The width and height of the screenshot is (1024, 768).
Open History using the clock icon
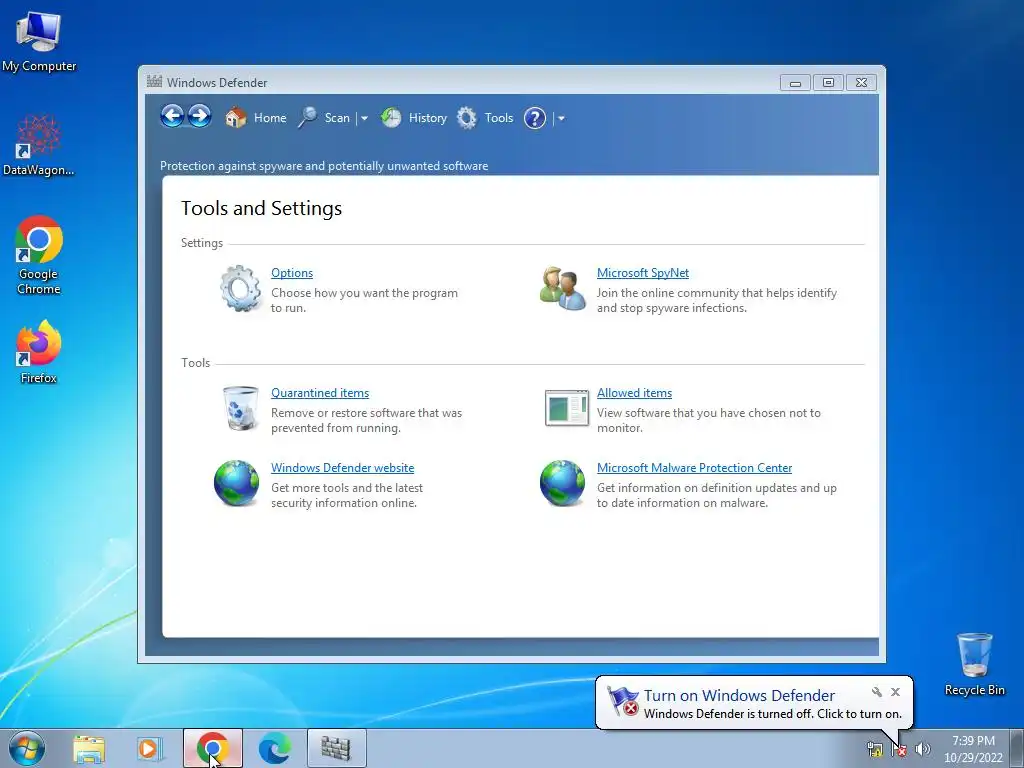(391, 118)
